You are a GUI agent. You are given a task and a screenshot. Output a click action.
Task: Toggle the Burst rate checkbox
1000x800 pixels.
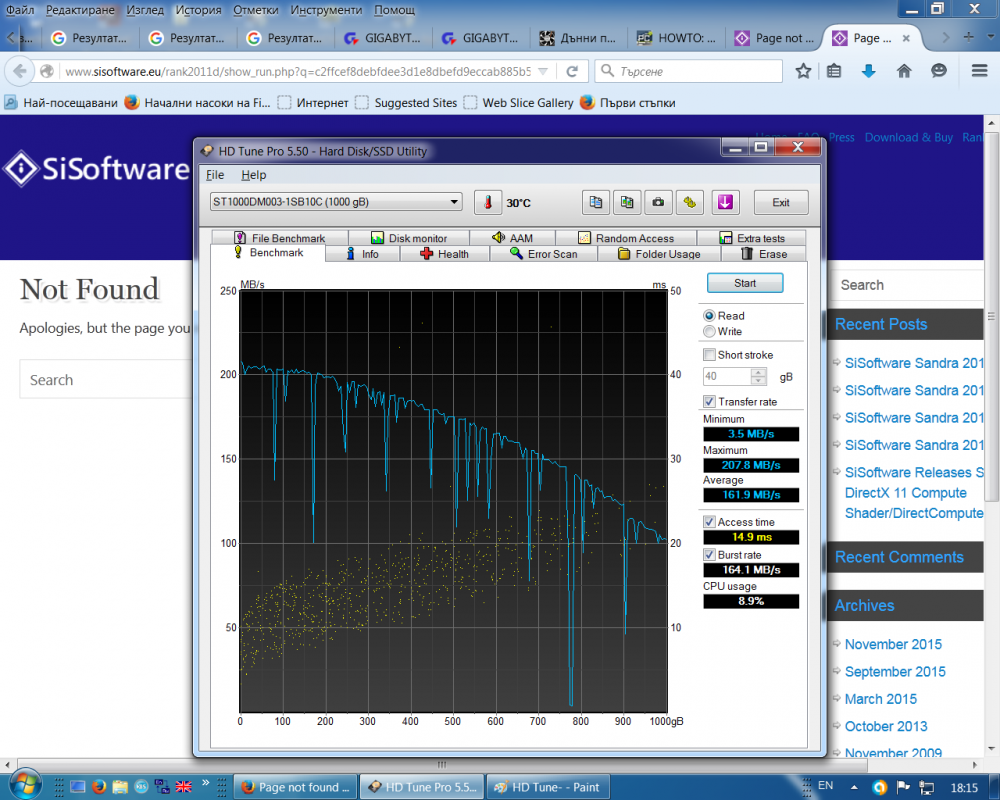(709, 554)
